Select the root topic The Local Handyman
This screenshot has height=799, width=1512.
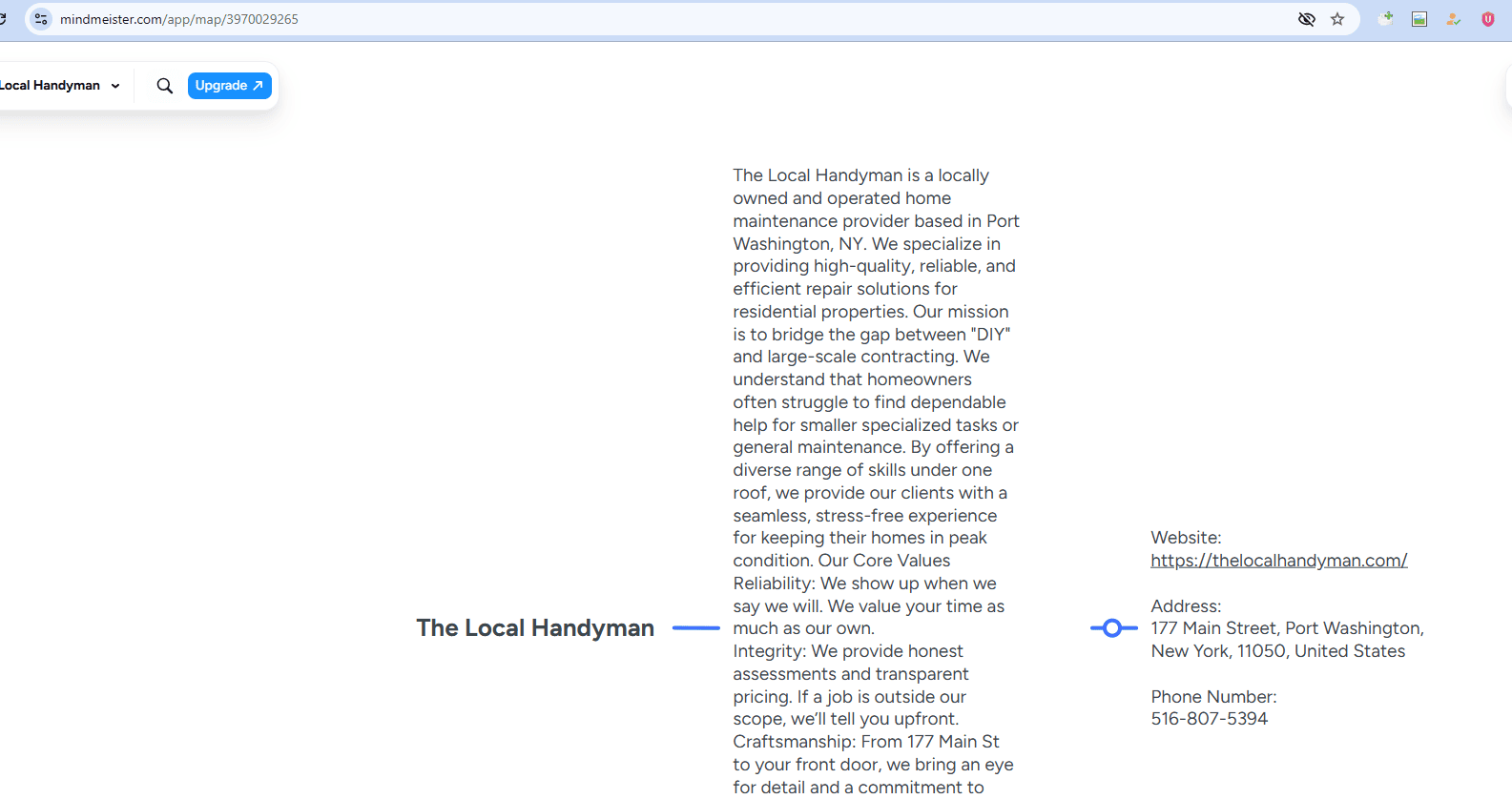point(535,628)
